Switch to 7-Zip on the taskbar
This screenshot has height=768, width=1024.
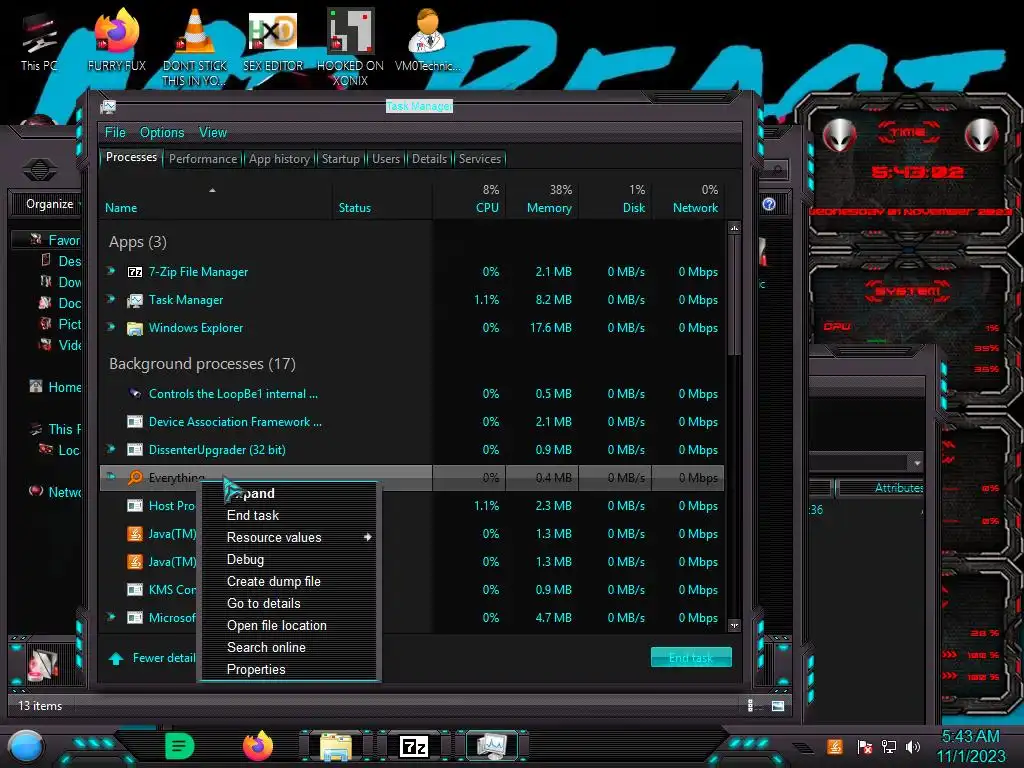tap(414, 746)
